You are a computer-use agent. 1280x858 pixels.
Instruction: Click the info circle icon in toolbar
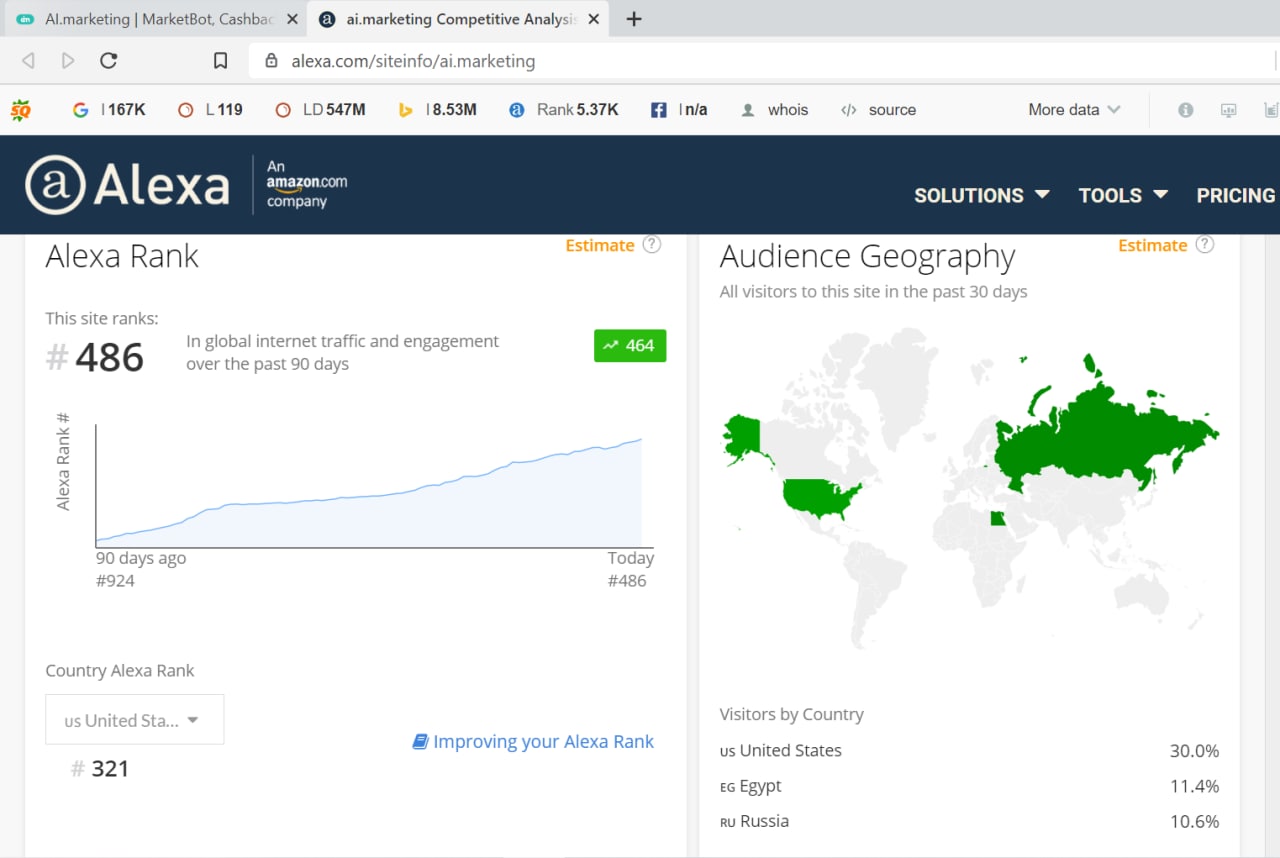1185,110
